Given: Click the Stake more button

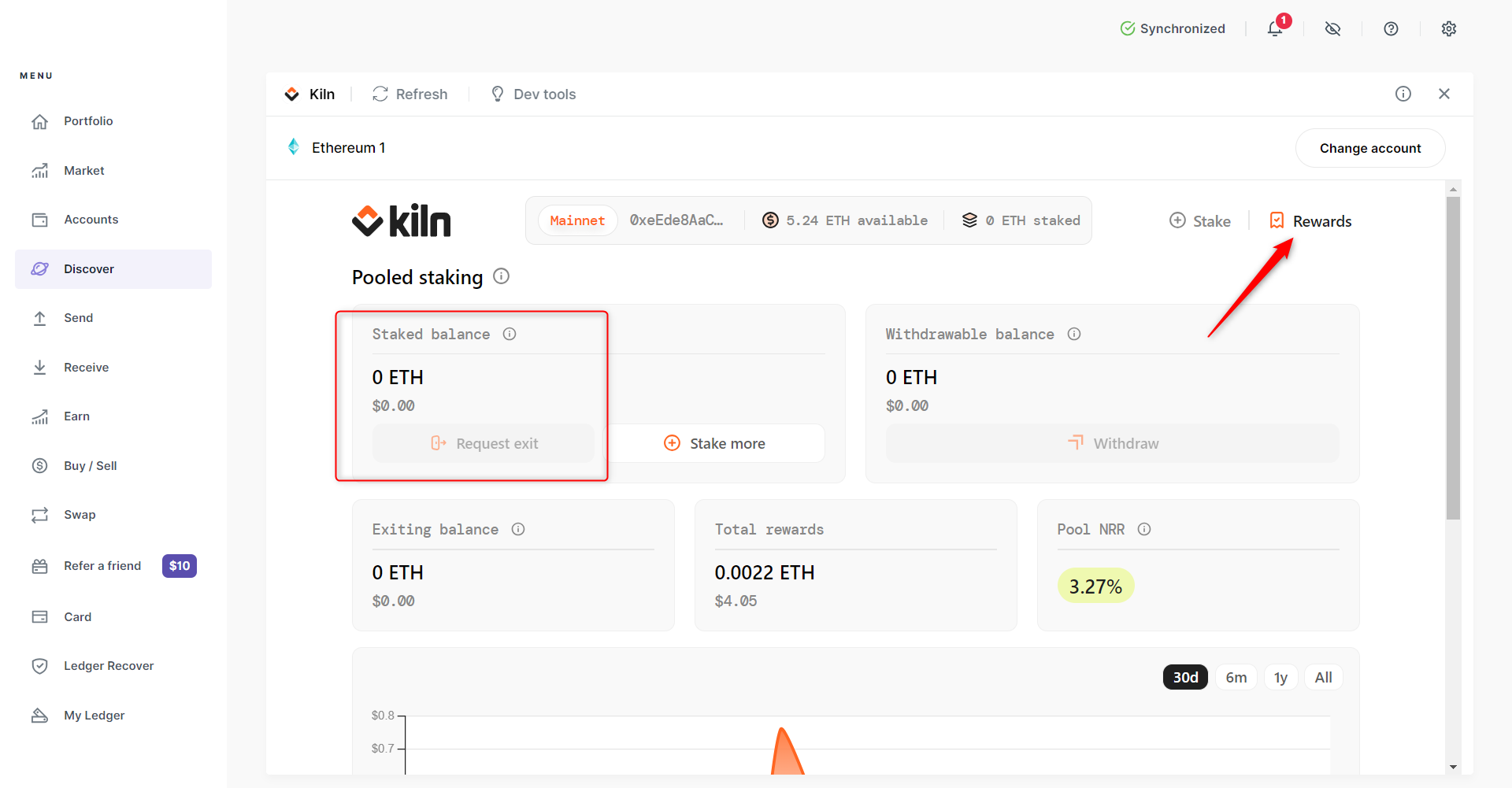Looking at the screenshot, I should pos(715,443).
